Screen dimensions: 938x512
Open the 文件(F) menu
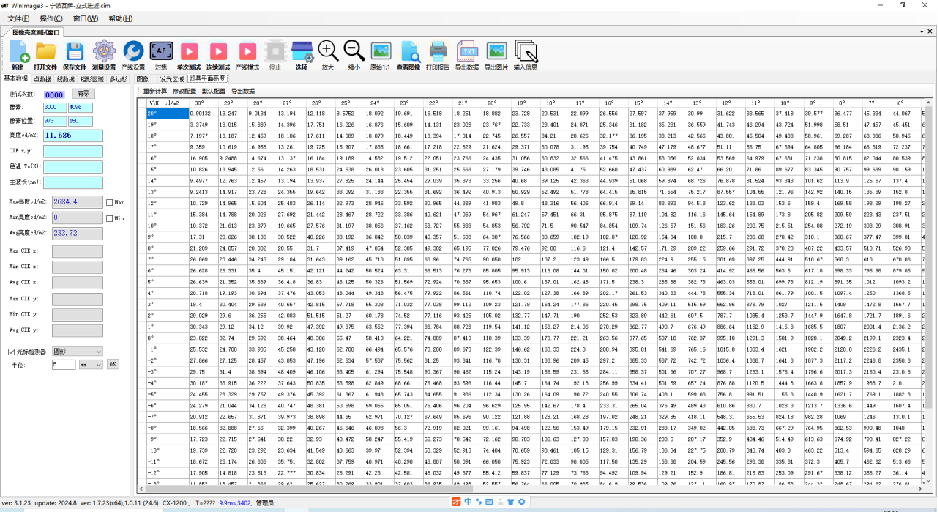18,19
